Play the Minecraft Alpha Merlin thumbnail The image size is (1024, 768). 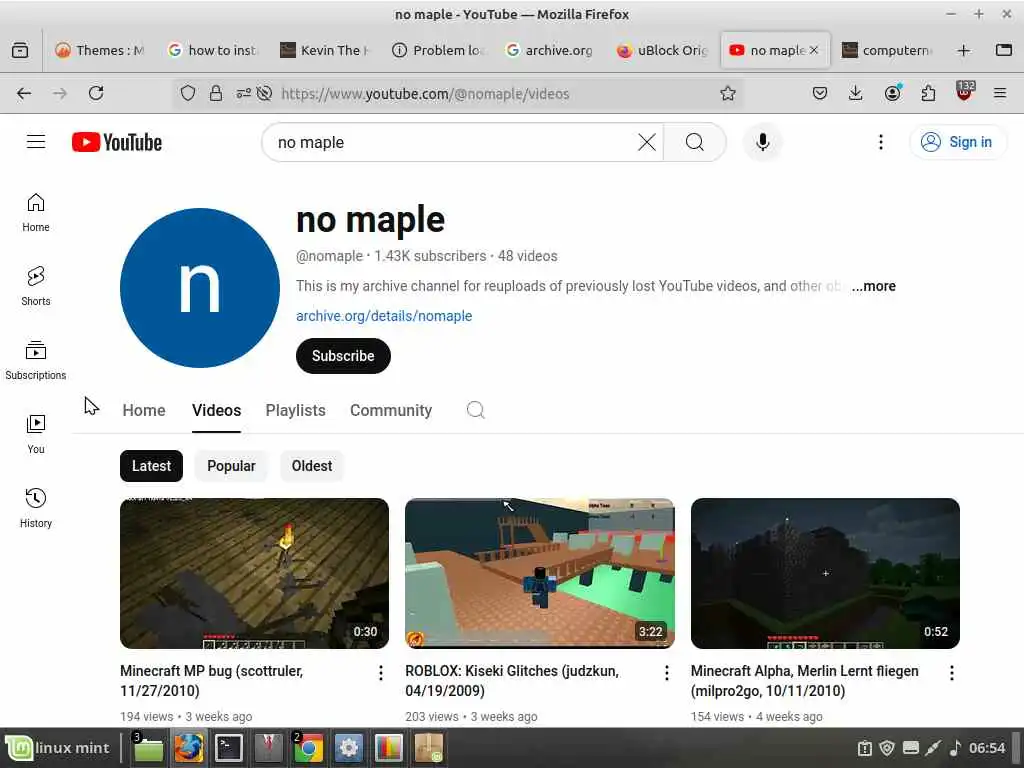tap(825, 573)
